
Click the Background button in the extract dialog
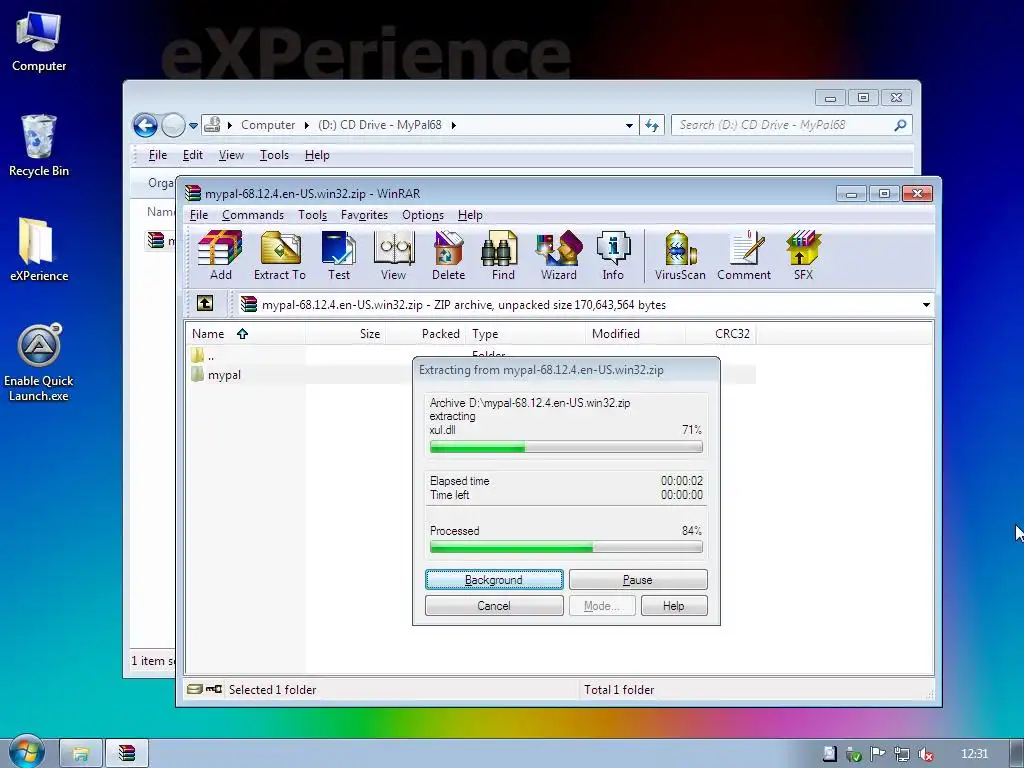pyautogui.click(x=494, y=579)
